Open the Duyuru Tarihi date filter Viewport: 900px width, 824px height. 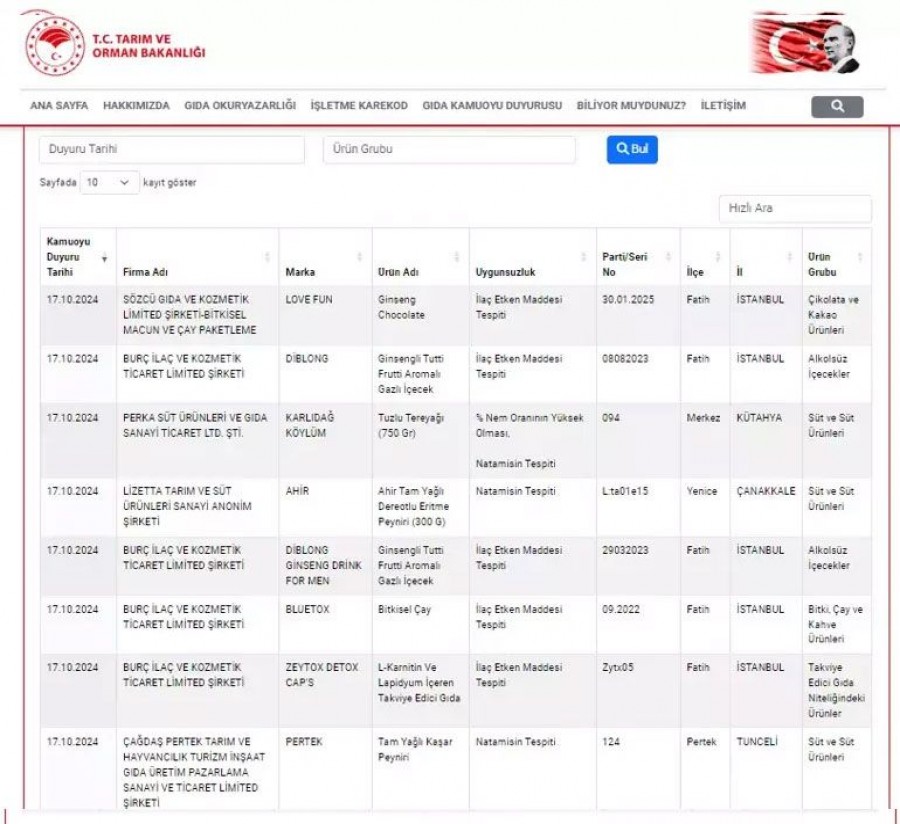[172, 149]
